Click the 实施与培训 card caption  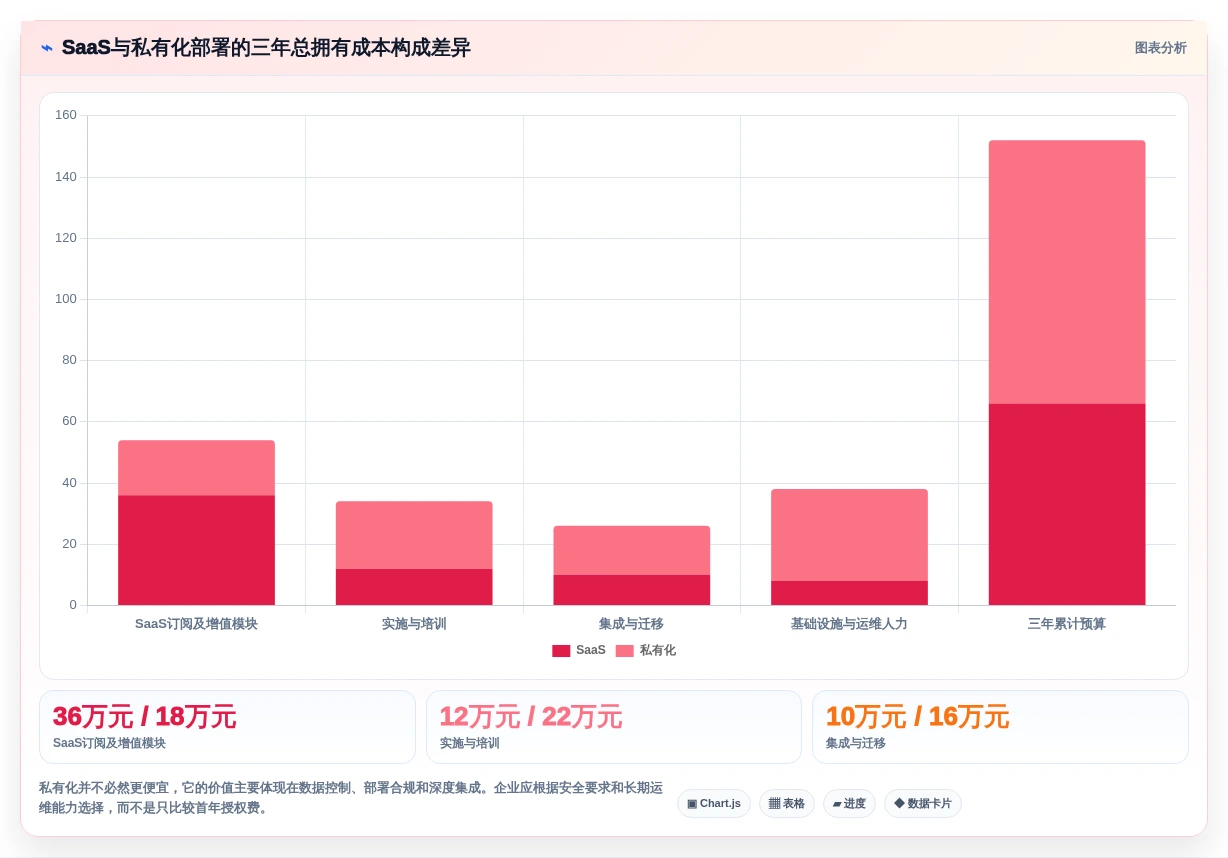pyautogui.click(x=469, y=744)
